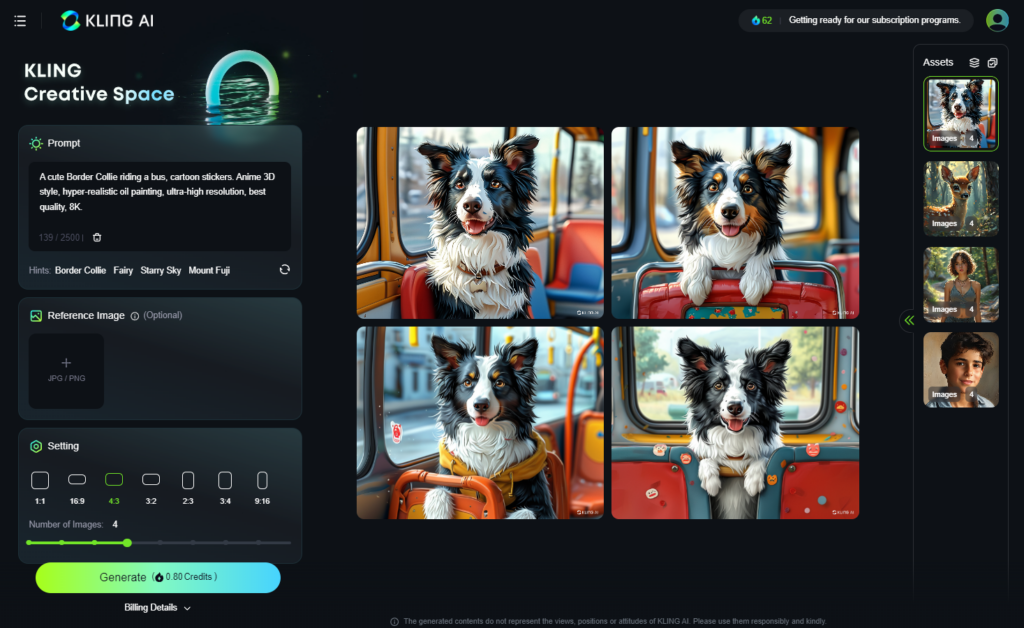This screenshot has height=628, width=1024.
Task: Click the Number of Images slider handle
Action: (x=127, y=542)
